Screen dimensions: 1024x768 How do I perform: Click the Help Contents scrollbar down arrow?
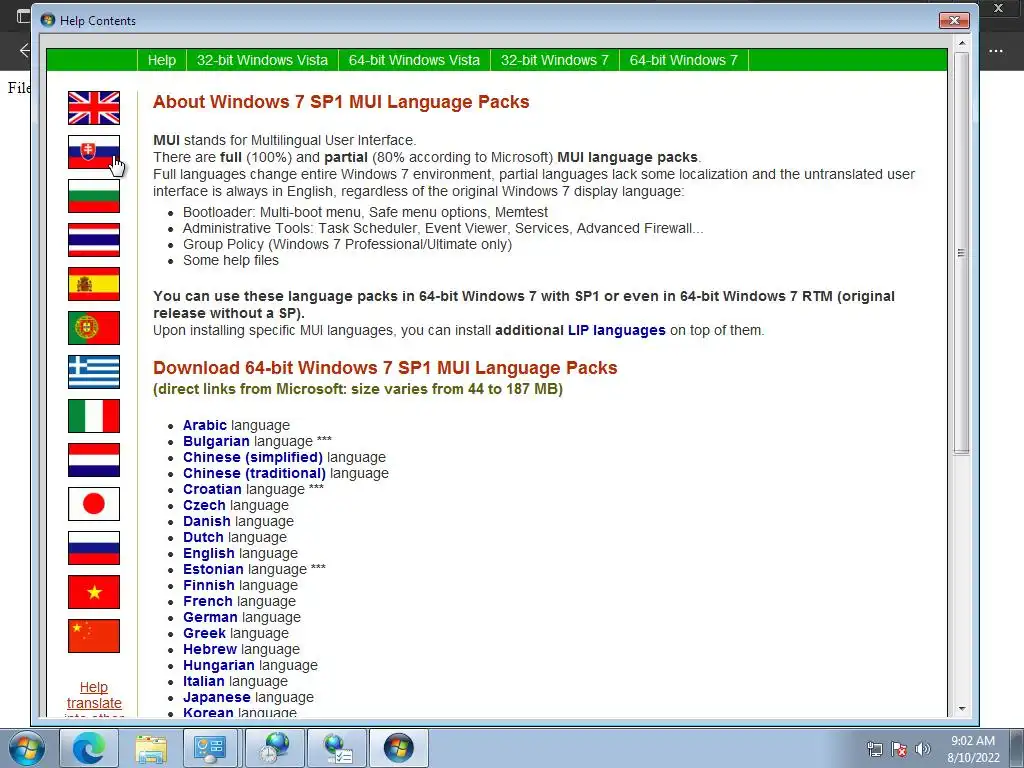(961, 709)
